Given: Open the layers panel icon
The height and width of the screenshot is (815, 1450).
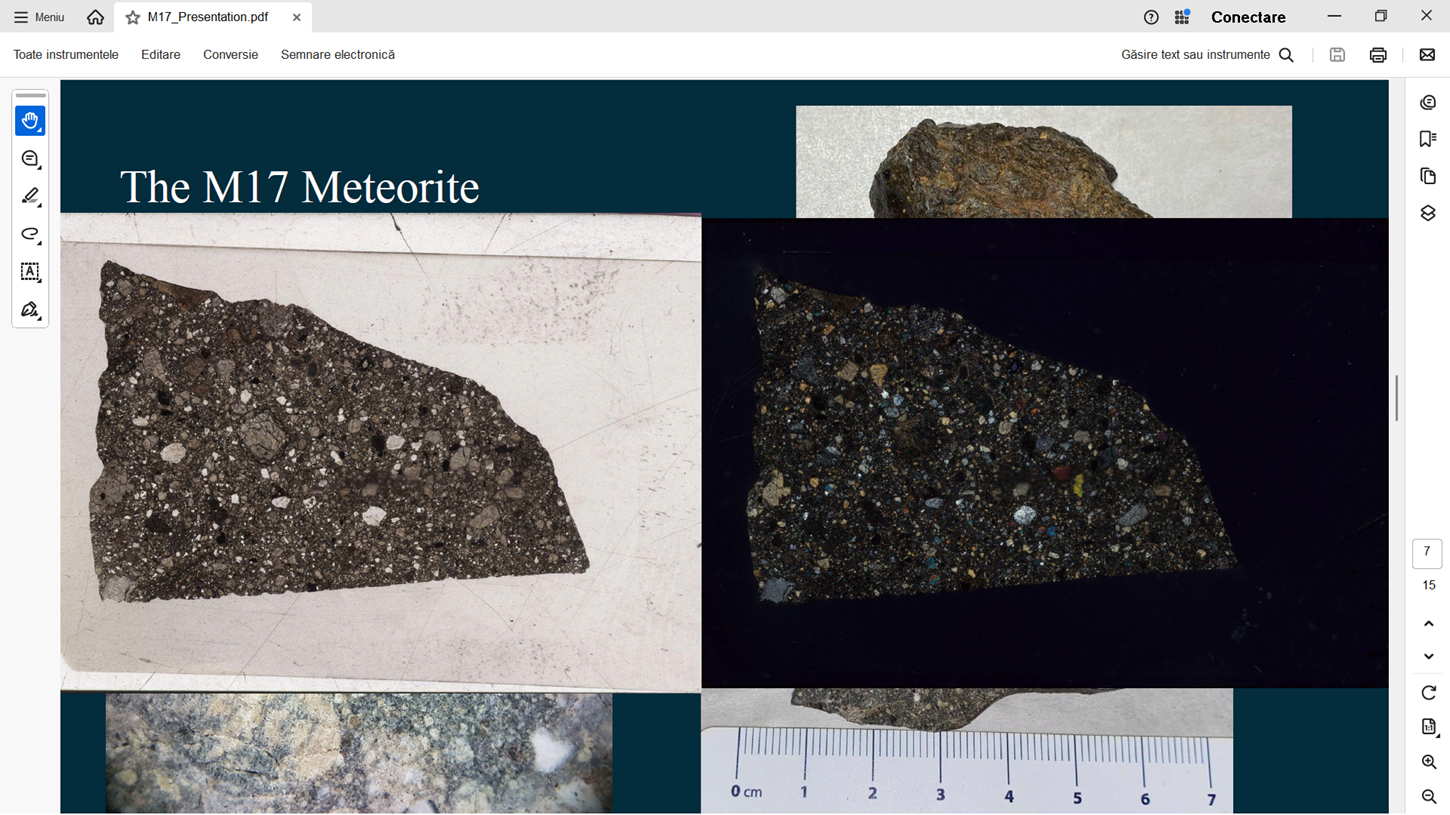Looking at the screenshot, I should pos(1428,213).
